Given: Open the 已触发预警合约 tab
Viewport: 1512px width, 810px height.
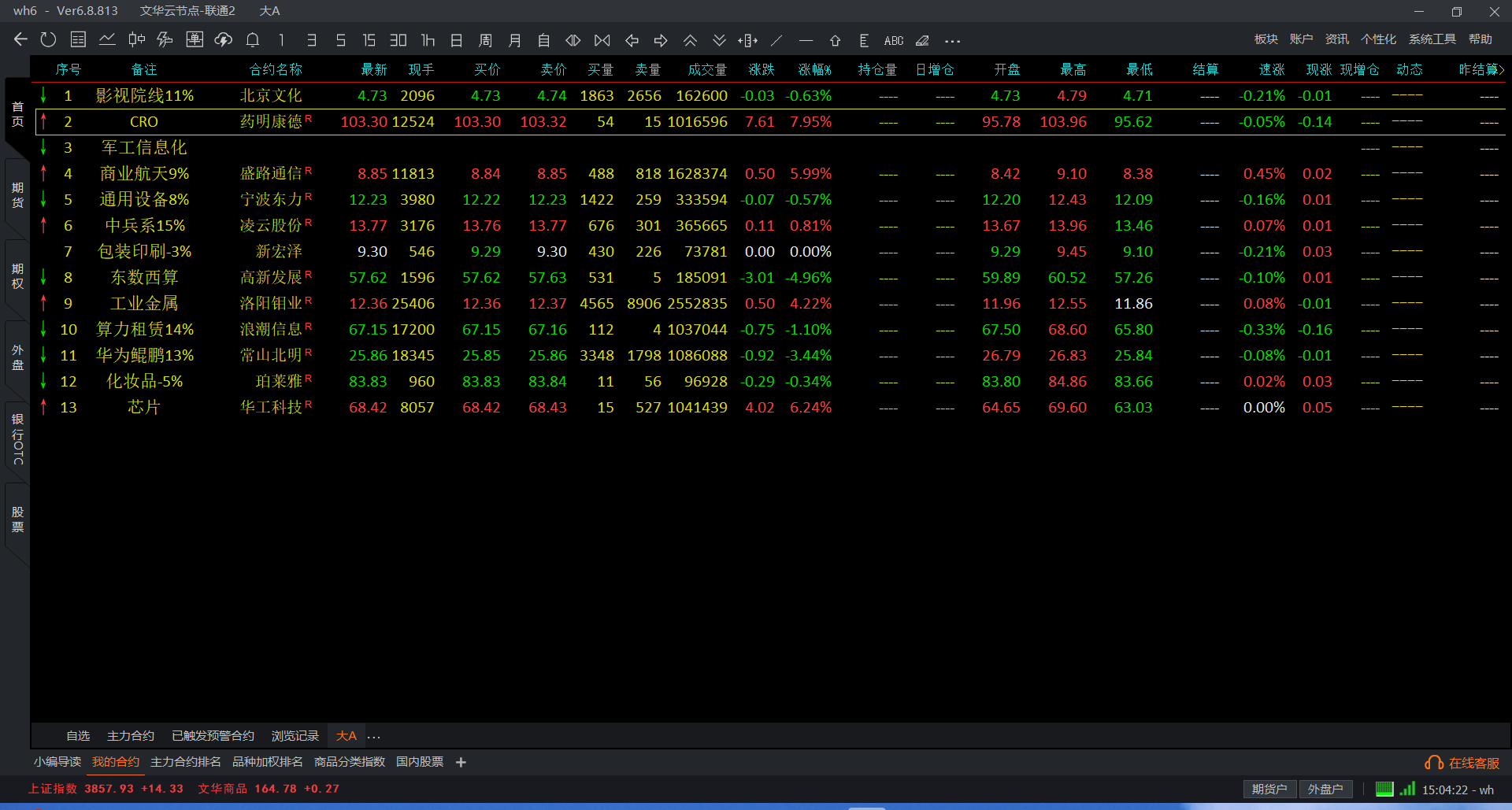Looking at the screenshot, I should [213, 735].
